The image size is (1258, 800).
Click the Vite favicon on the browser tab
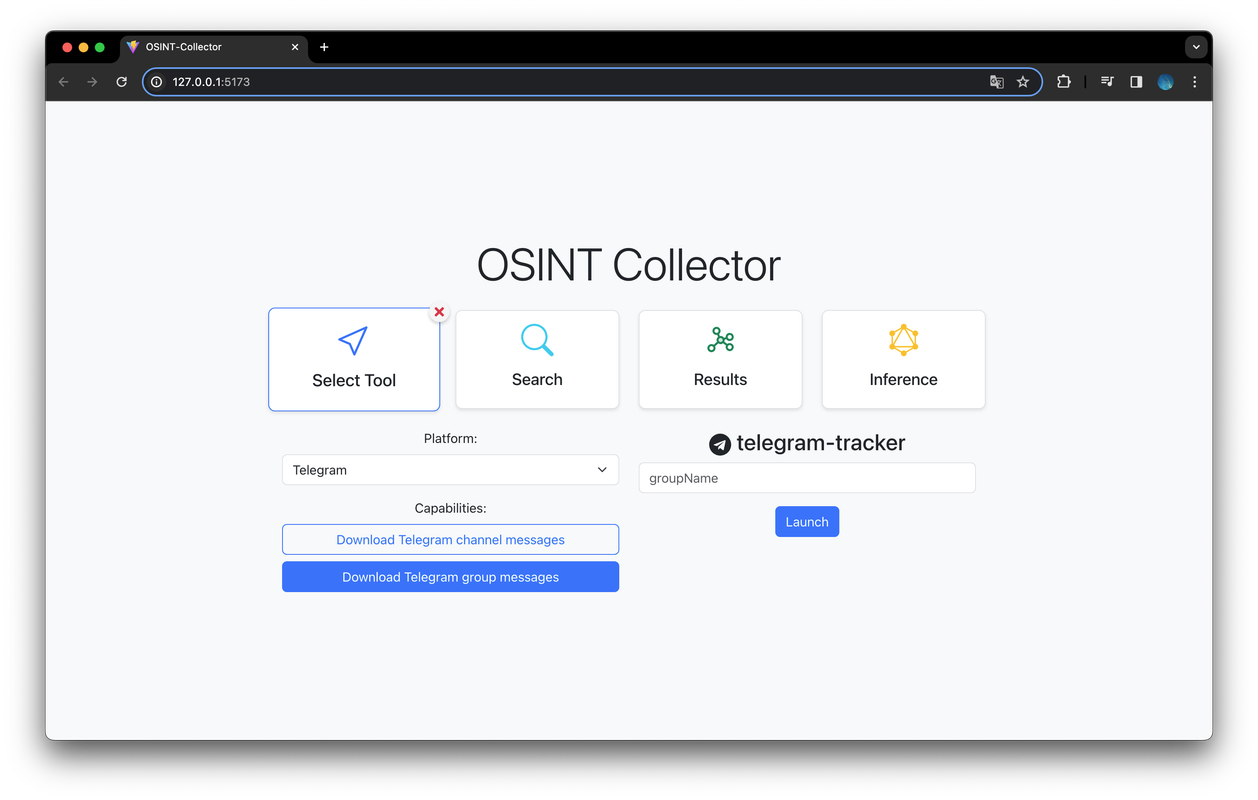(133, 47)
